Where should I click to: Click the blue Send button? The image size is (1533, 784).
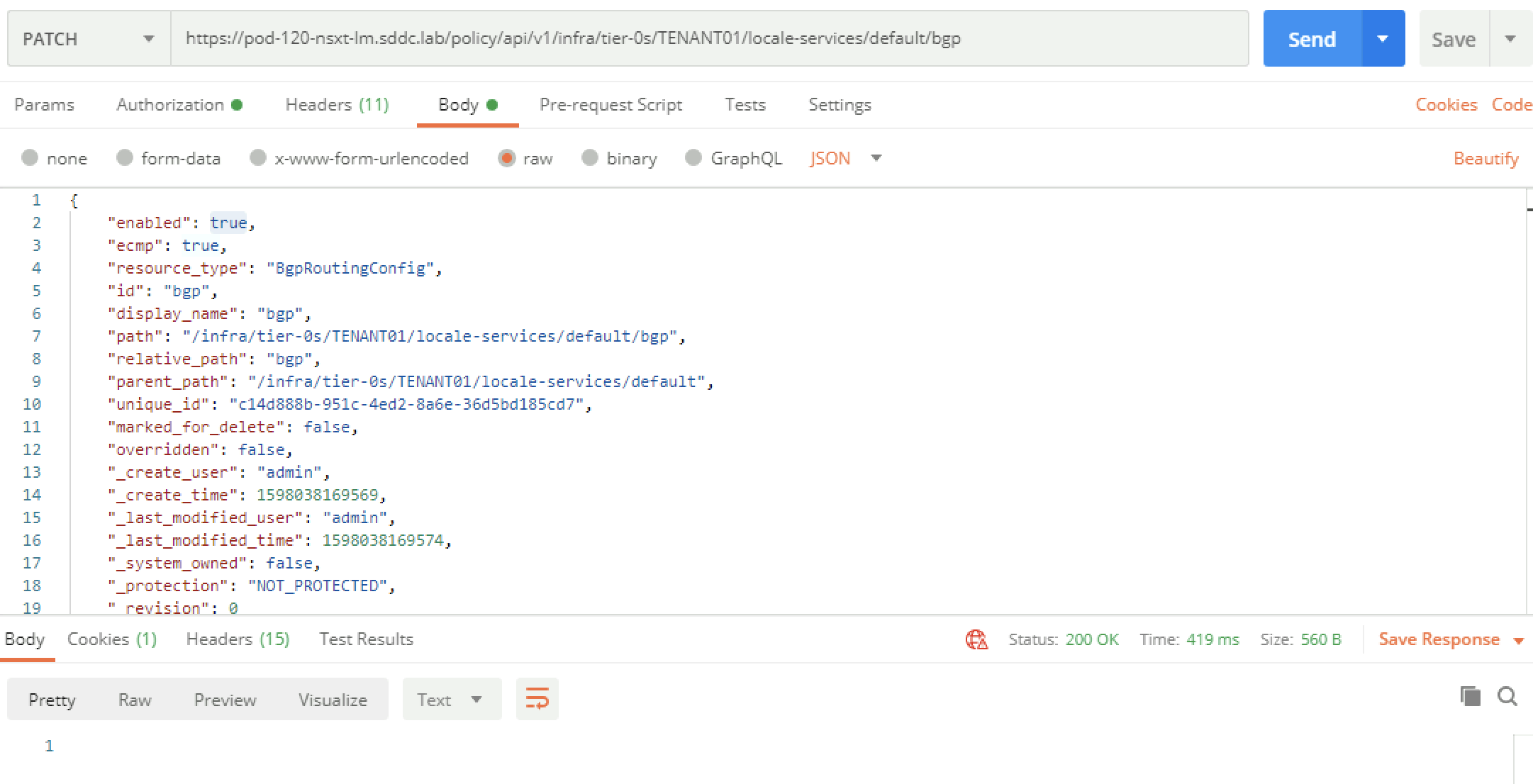[x=1312, y=38]
